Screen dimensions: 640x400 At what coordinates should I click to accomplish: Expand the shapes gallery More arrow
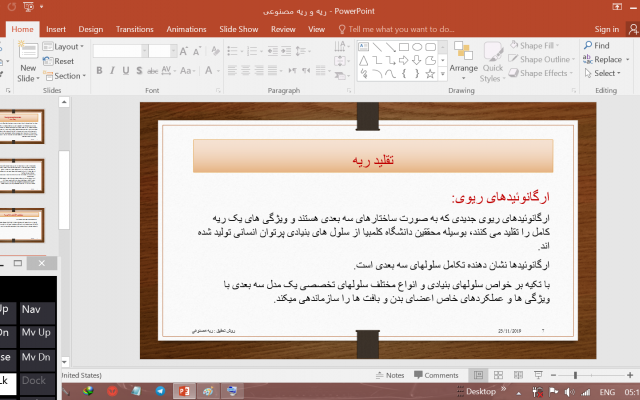[x=442, y=74]
